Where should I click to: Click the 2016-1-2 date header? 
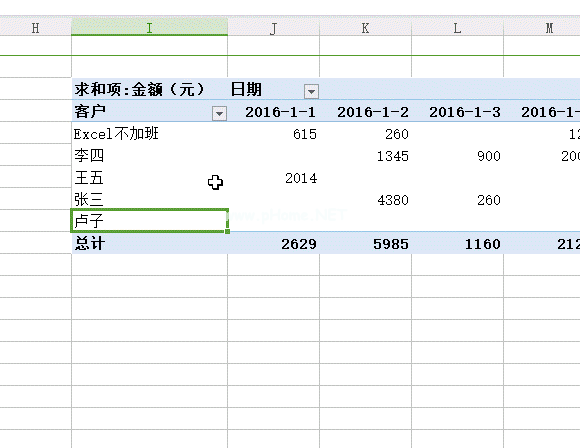pos(372,112)
